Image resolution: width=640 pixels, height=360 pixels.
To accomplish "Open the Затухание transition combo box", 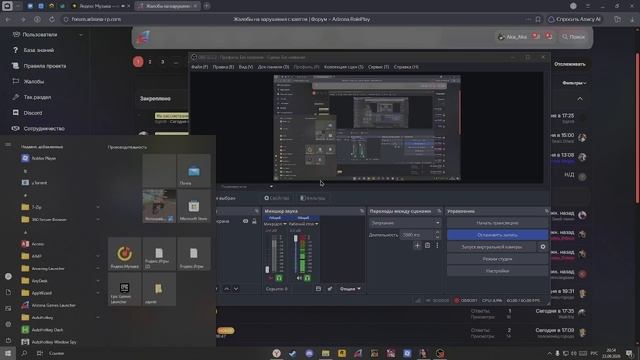I will click(x=405, y=223).
